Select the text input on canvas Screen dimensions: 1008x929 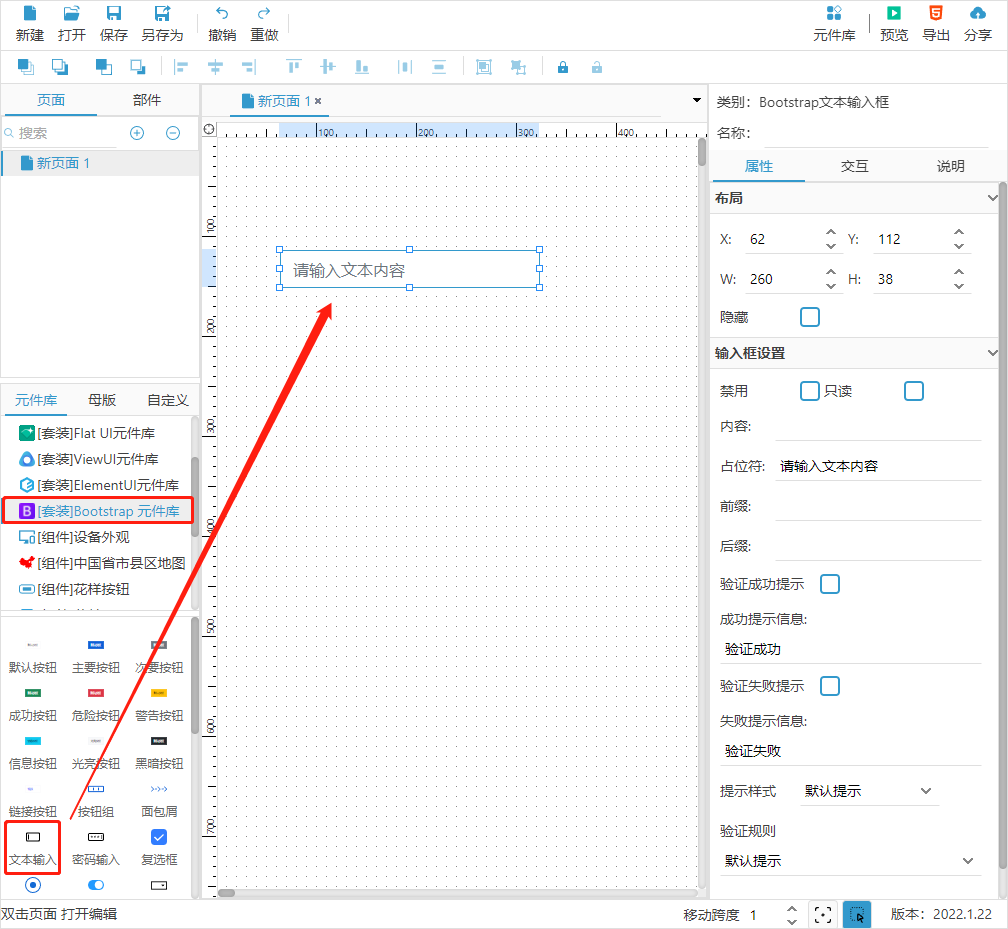tap(410, 269)
